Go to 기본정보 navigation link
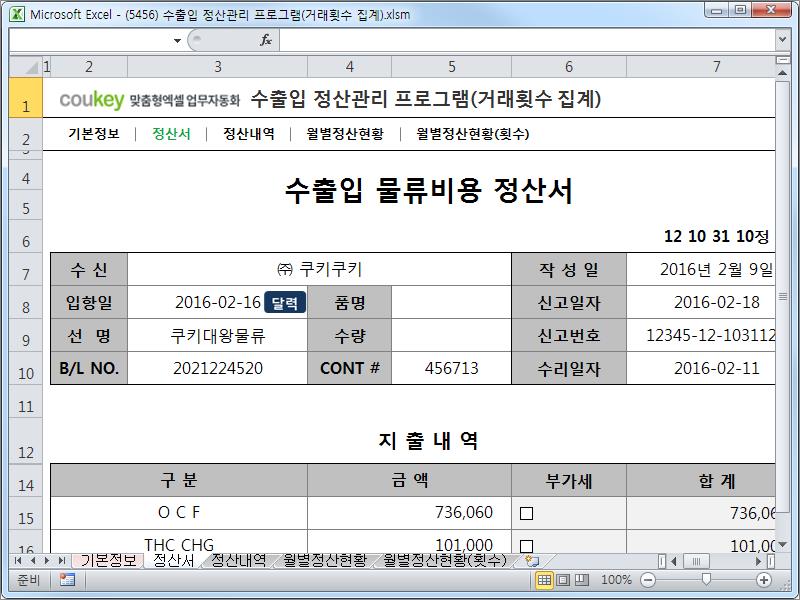The height and width of the screenshot is (600, 800). pos(94,134)
